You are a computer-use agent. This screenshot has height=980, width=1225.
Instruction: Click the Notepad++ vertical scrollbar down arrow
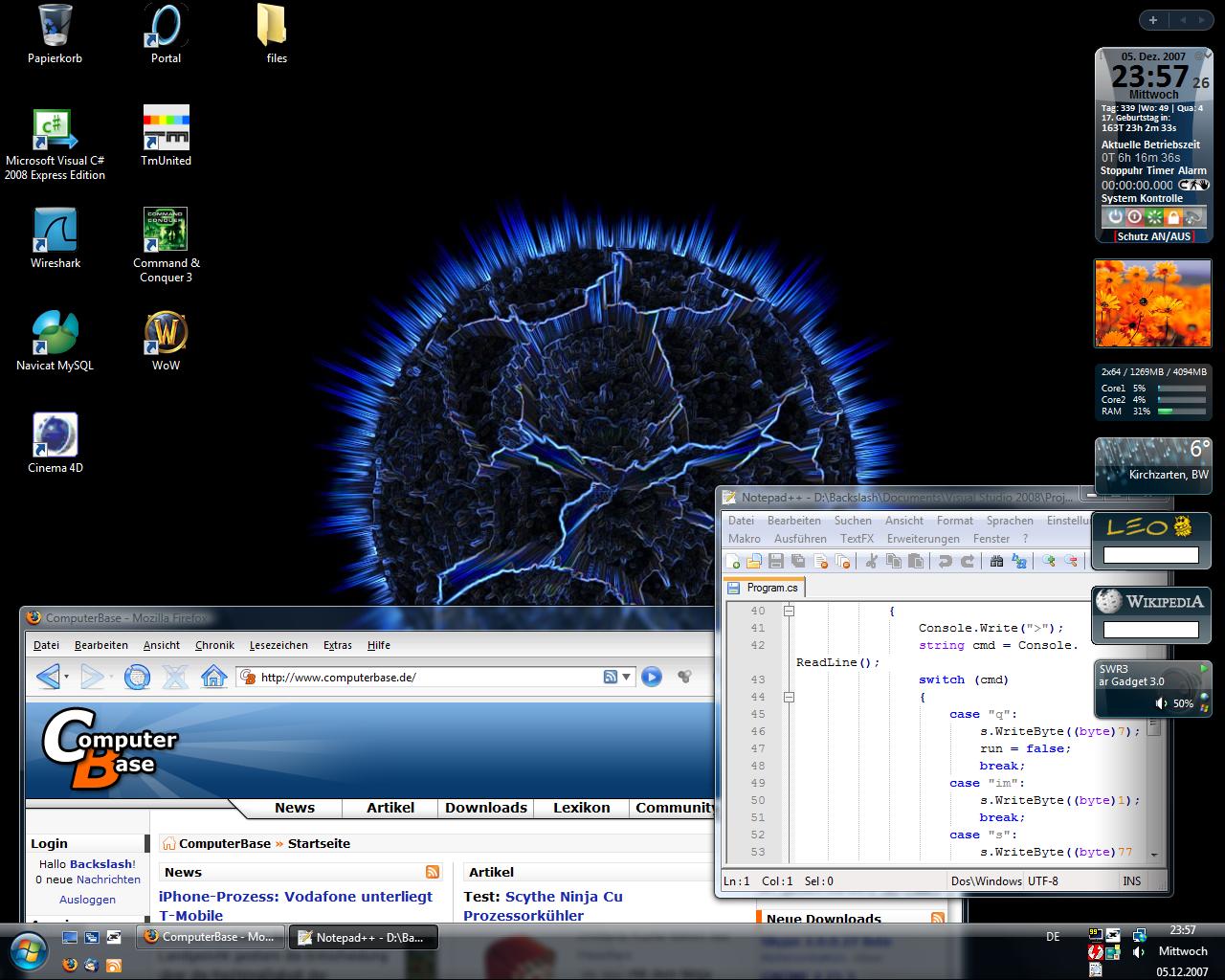1153,855
